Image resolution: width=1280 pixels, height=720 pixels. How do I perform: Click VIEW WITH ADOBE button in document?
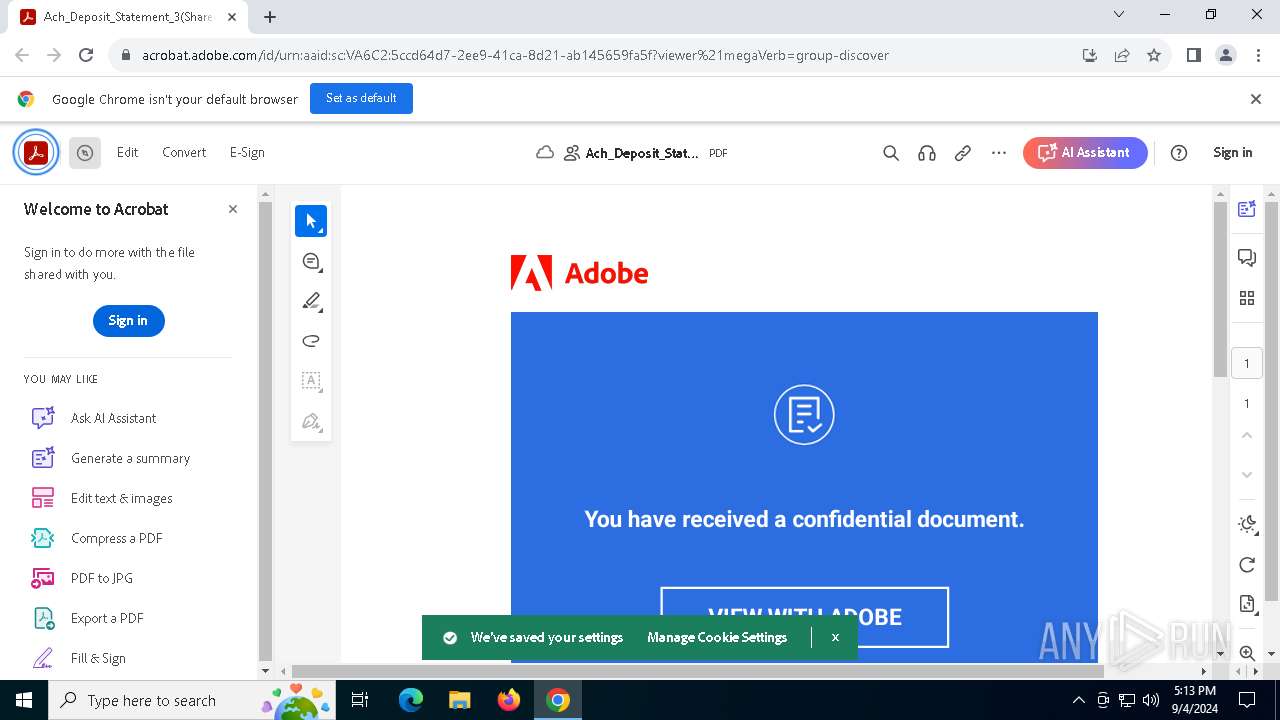click(x=805, y=617)
